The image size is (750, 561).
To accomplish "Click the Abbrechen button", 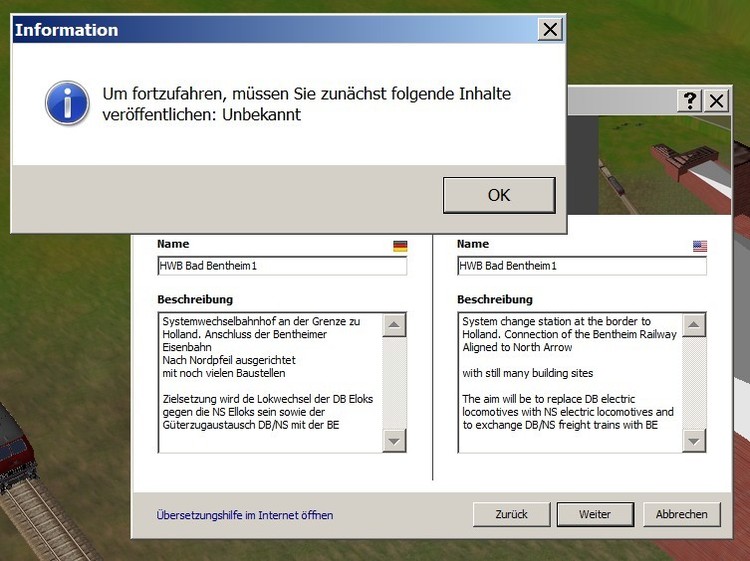I will [681, 514].
